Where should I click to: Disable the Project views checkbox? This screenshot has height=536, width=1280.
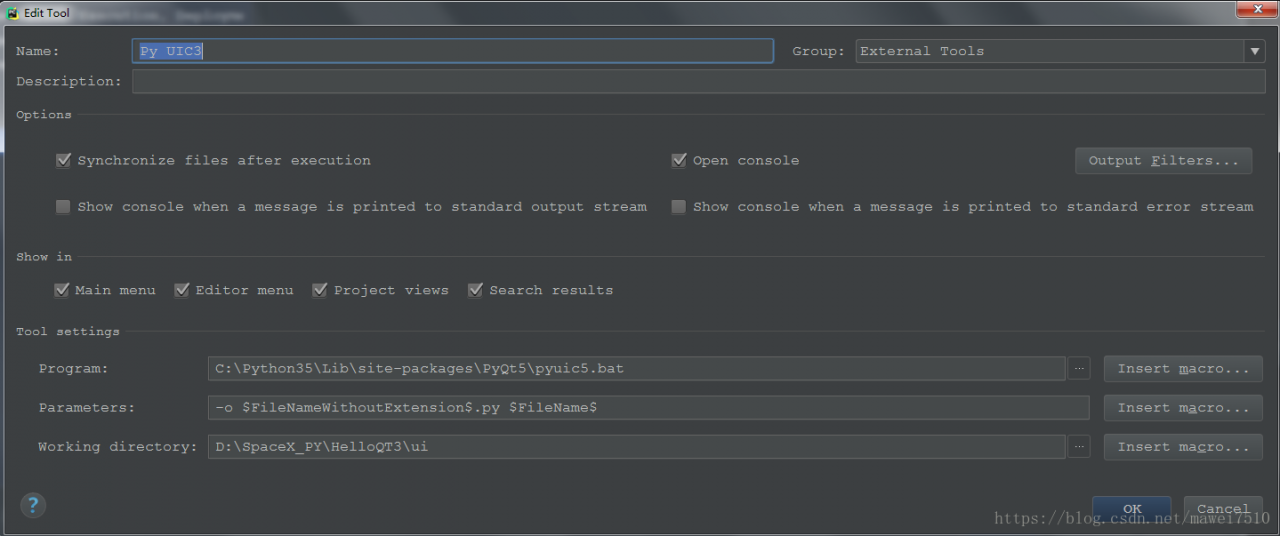point(320,290)
